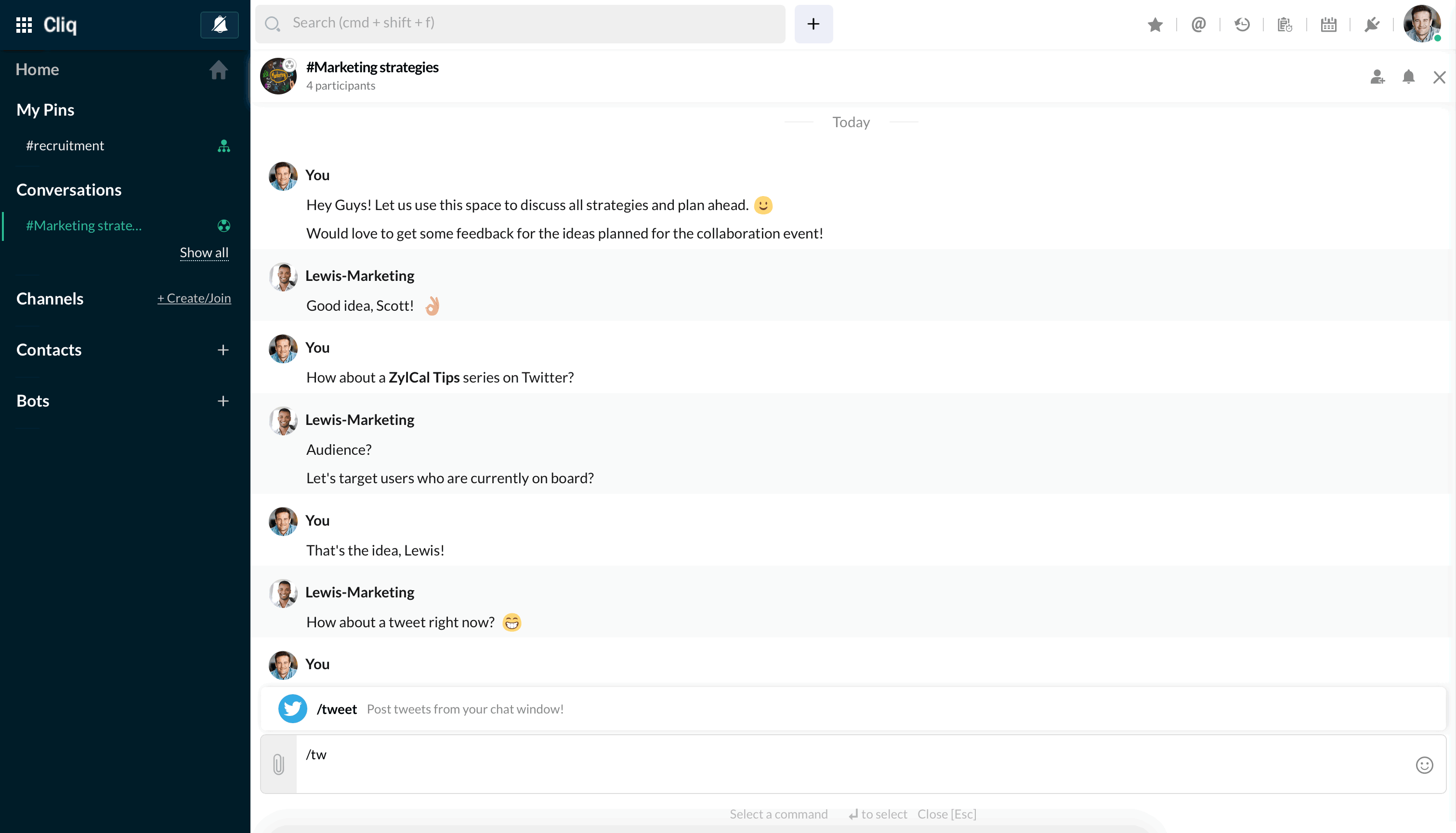
Task: View your @ mentions
Action: pyautogui.click(x=1199, y=25)
